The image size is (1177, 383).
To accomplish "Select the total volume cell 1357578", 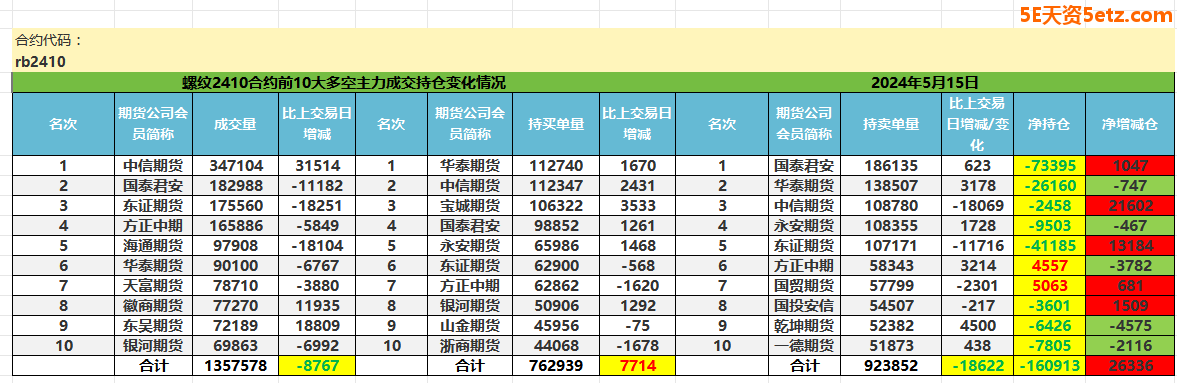I will coord(235,366).
